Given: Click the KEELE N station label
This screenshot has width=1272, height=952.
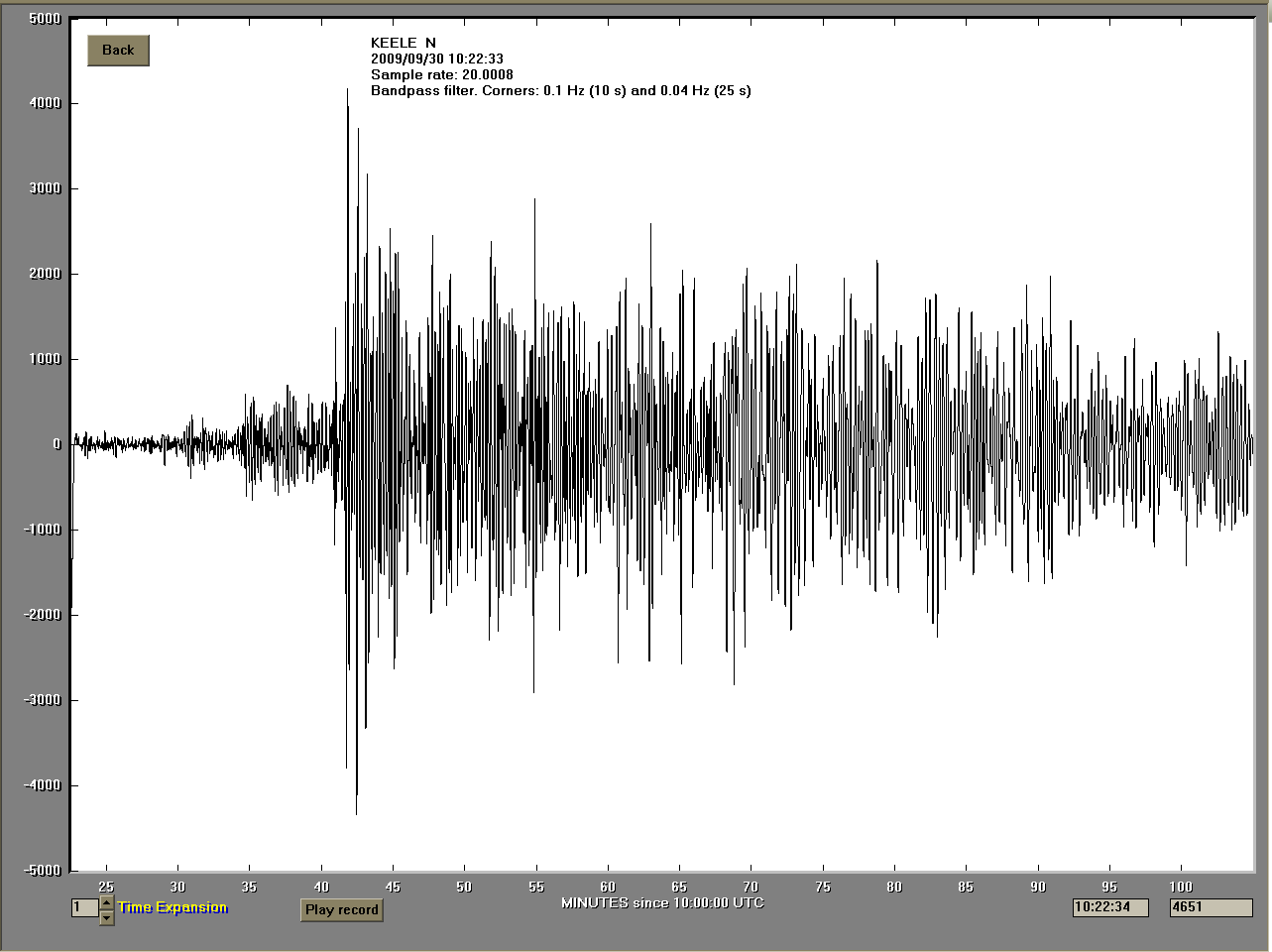Looking at the screenshot, I should click(x=403, y=43).
